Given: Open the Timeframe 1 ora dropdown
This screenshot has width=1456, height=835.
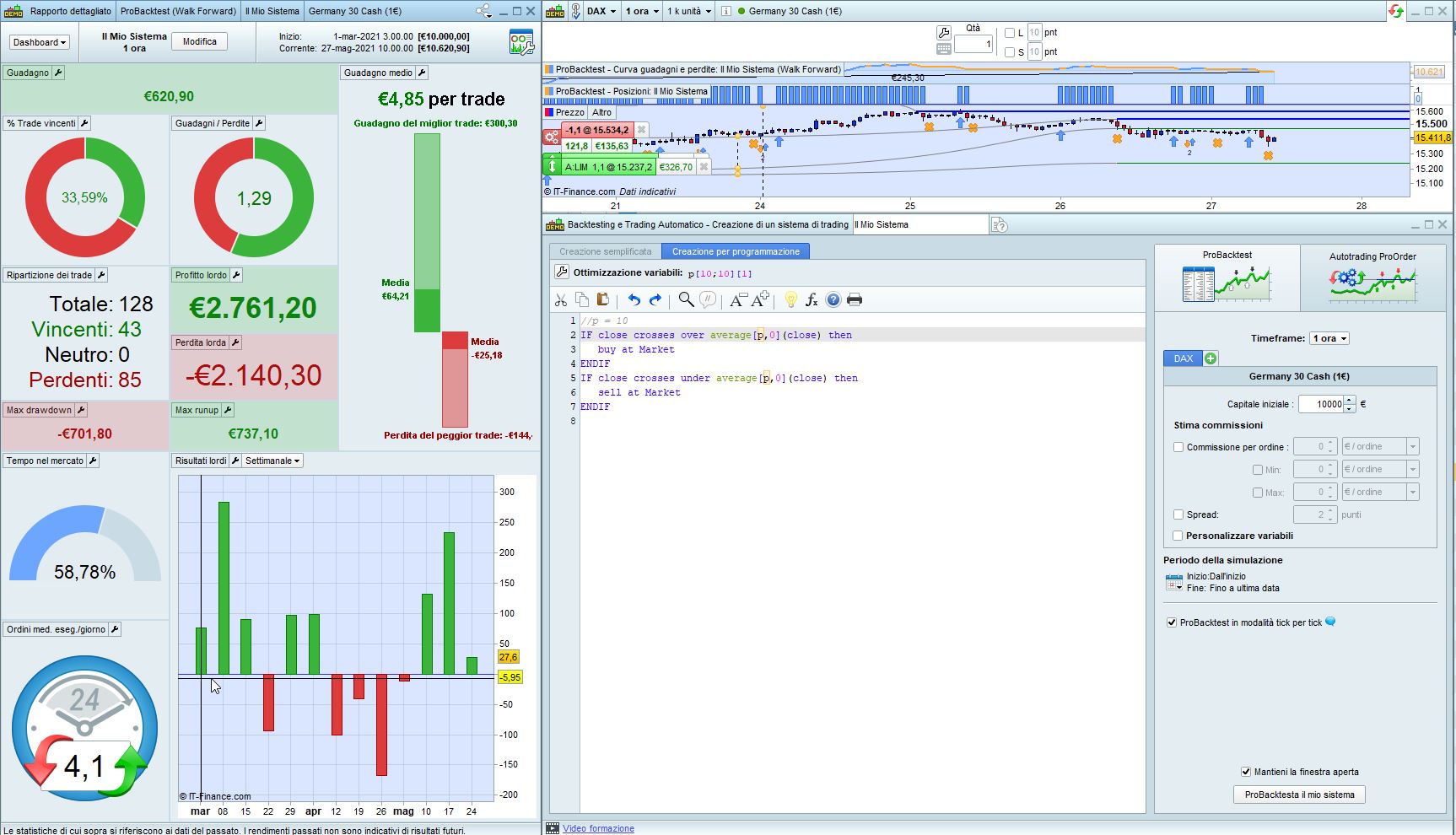Looking at the screenshot, I should tap(1329, 338).
